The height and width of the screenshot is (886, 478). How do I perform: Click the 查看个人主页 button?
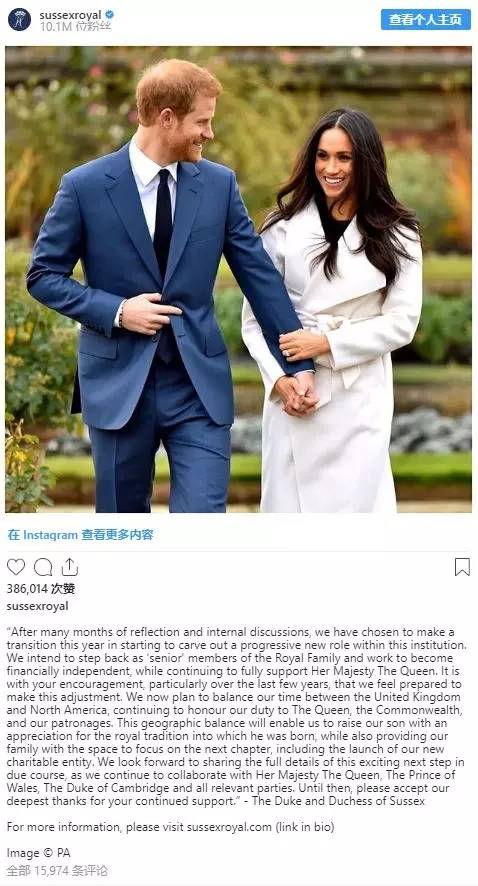(425, 19)
